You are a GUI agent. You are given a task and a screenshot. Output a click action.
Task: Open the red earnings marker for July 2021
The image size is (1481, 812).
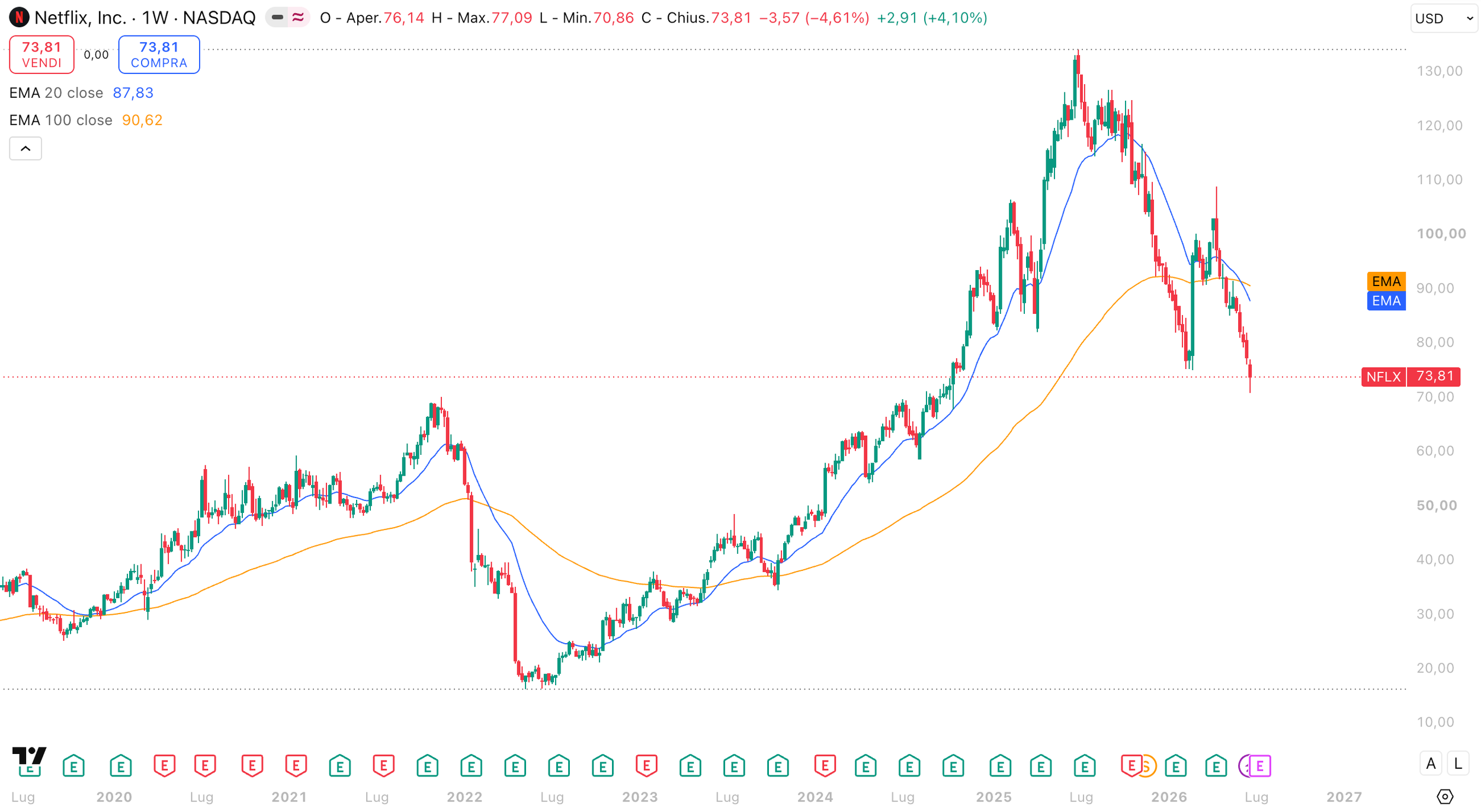tap(384, 766)
